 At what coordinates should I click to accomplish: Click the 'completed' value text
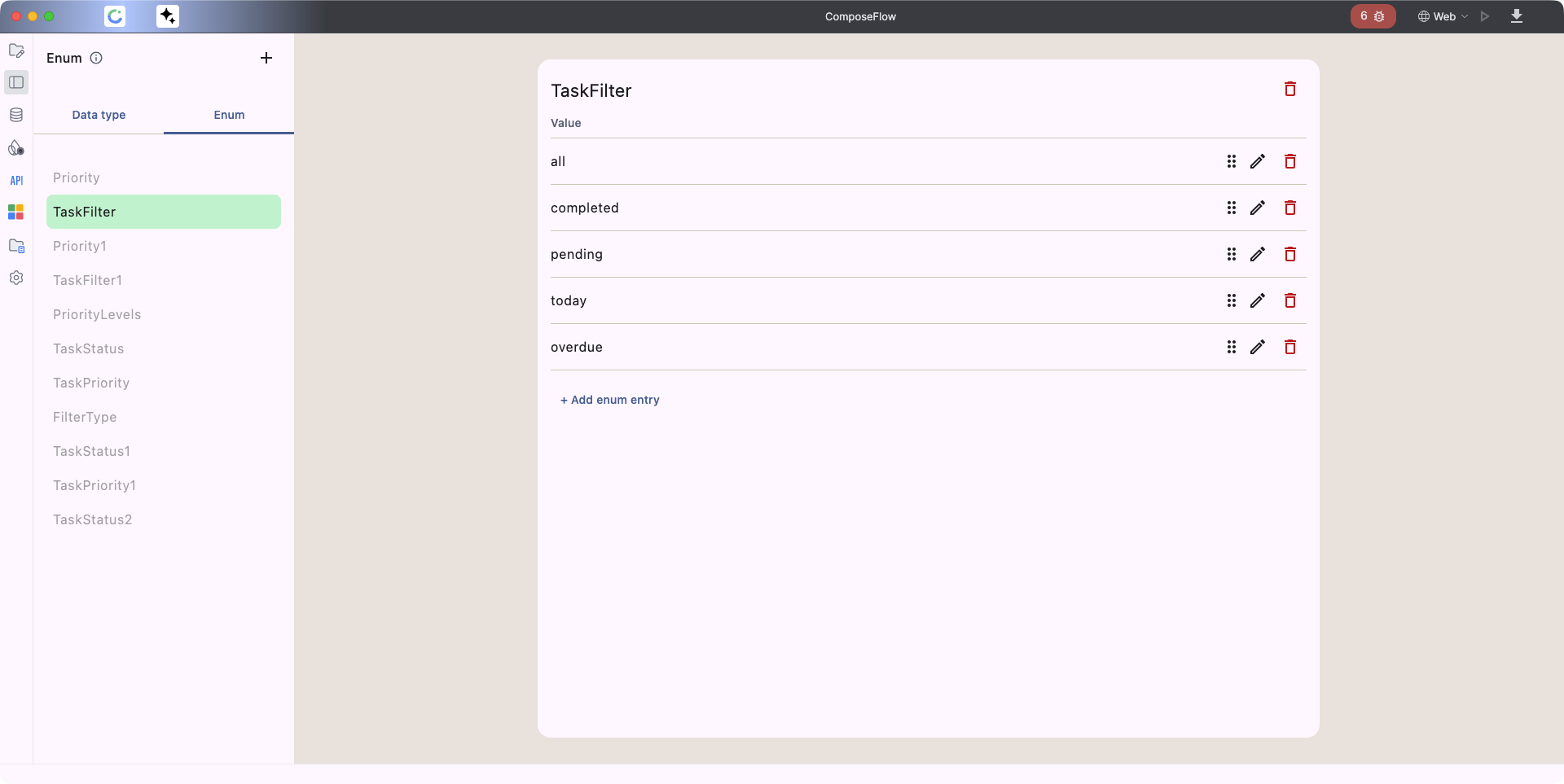[x=585, y=208]
